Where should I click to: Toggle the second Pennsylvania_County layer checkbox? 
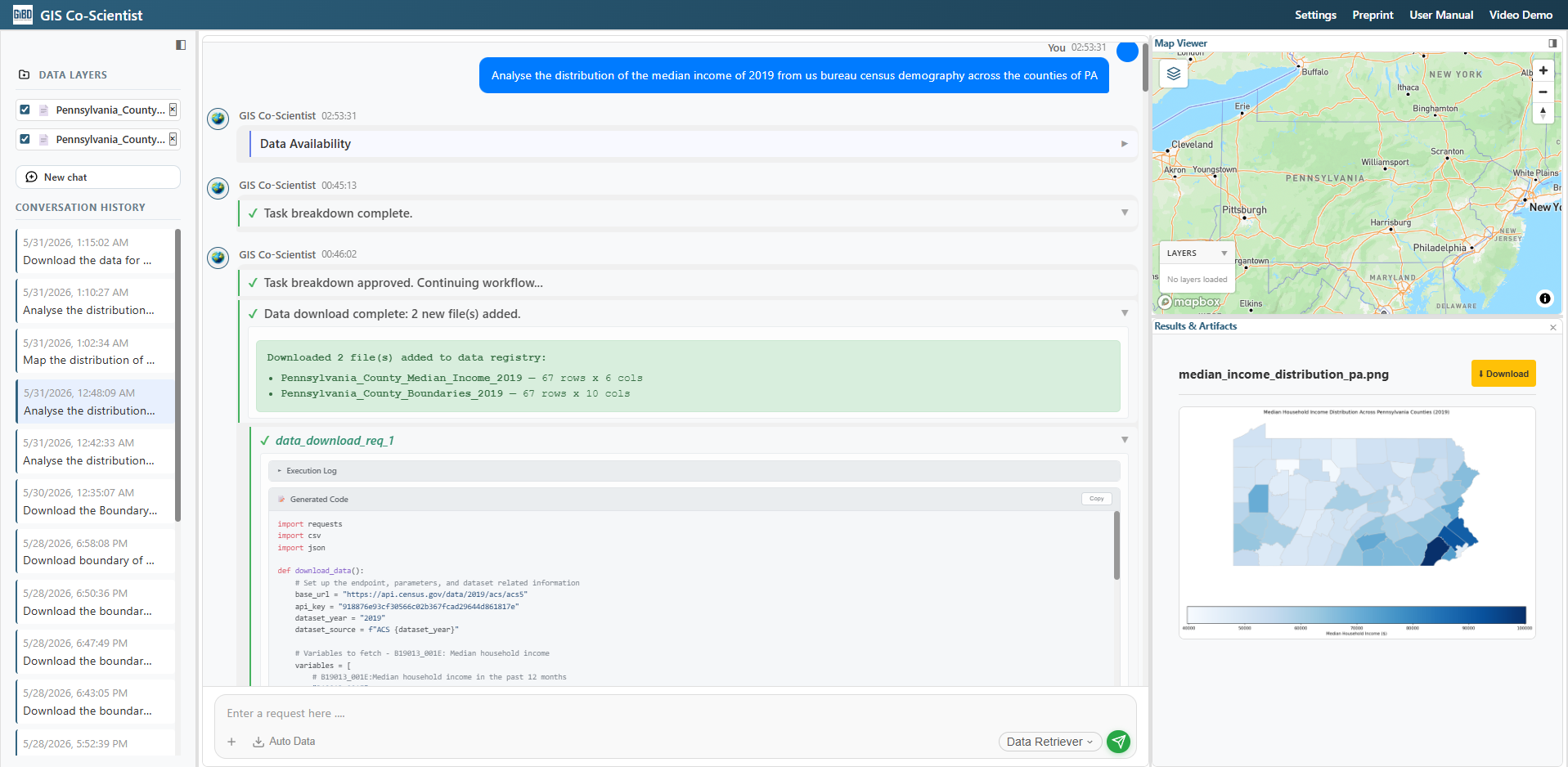(x=25, y=139)
